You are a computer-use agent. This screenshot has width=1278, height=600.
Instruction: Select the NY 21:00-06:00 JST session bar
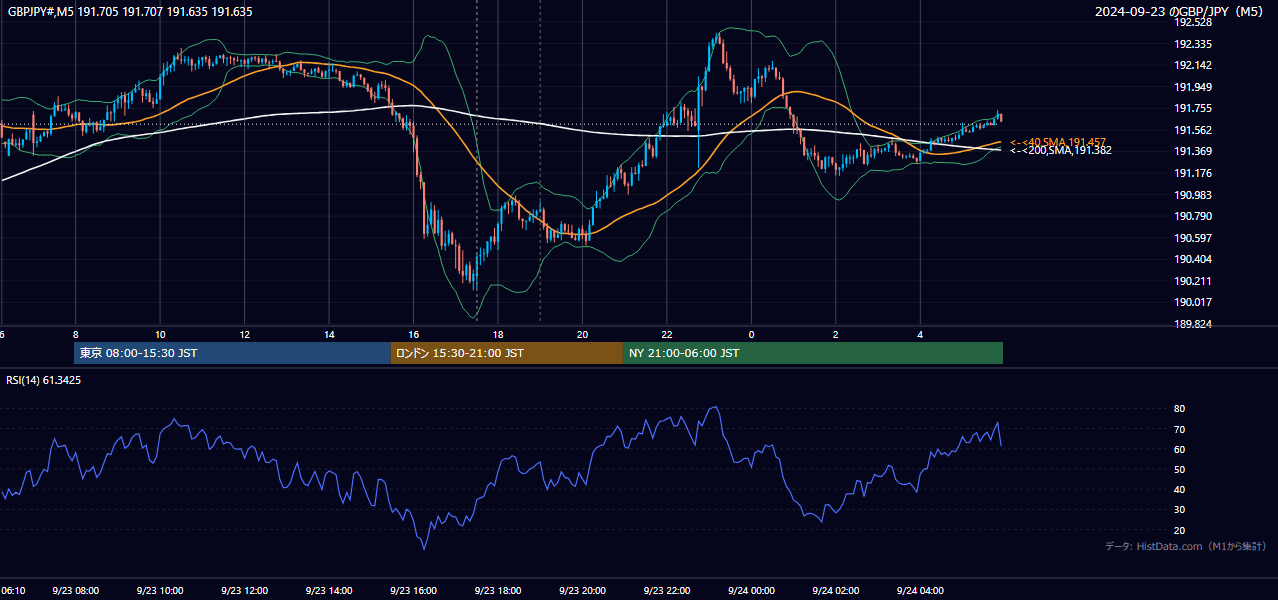813,353
